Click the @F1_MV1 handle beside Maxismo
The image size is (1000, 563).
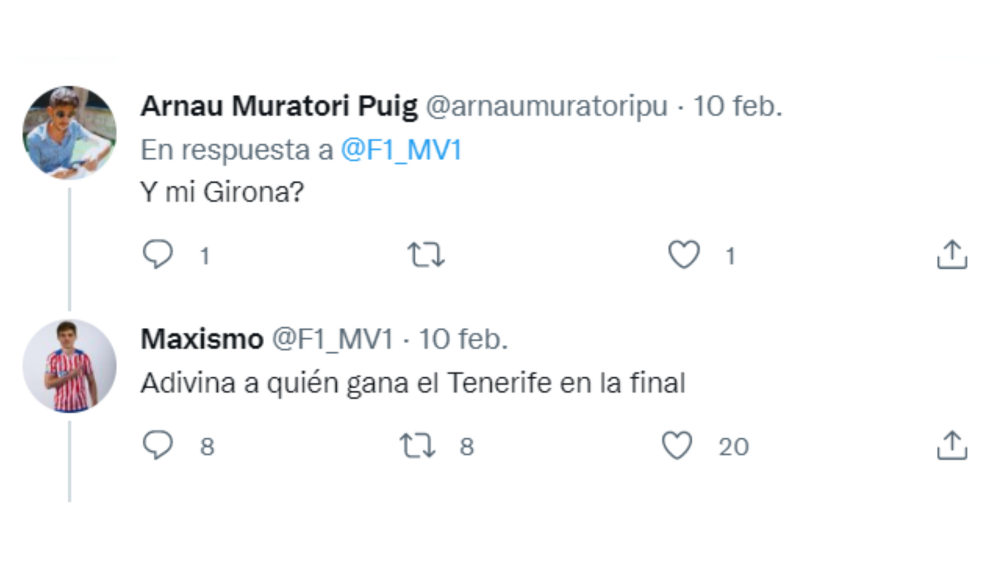tap(333, 339)
